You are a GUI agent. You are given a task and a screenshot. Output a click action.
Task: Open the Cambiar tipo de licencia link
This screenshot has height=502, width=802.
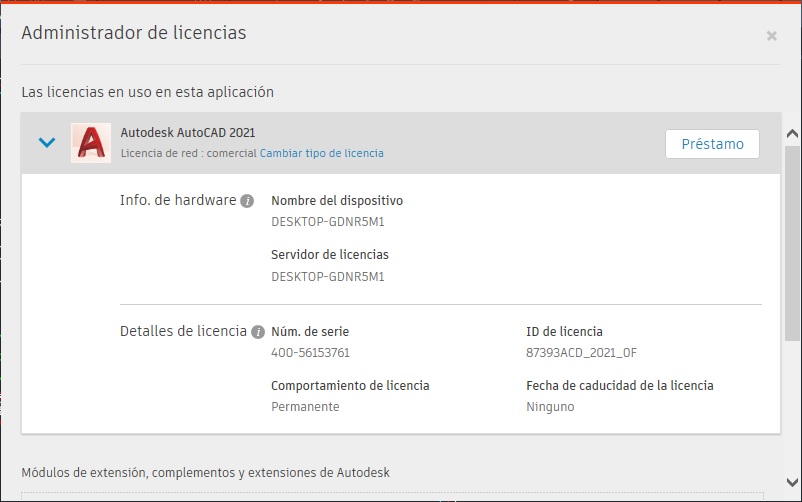click(x=322, y=153)
